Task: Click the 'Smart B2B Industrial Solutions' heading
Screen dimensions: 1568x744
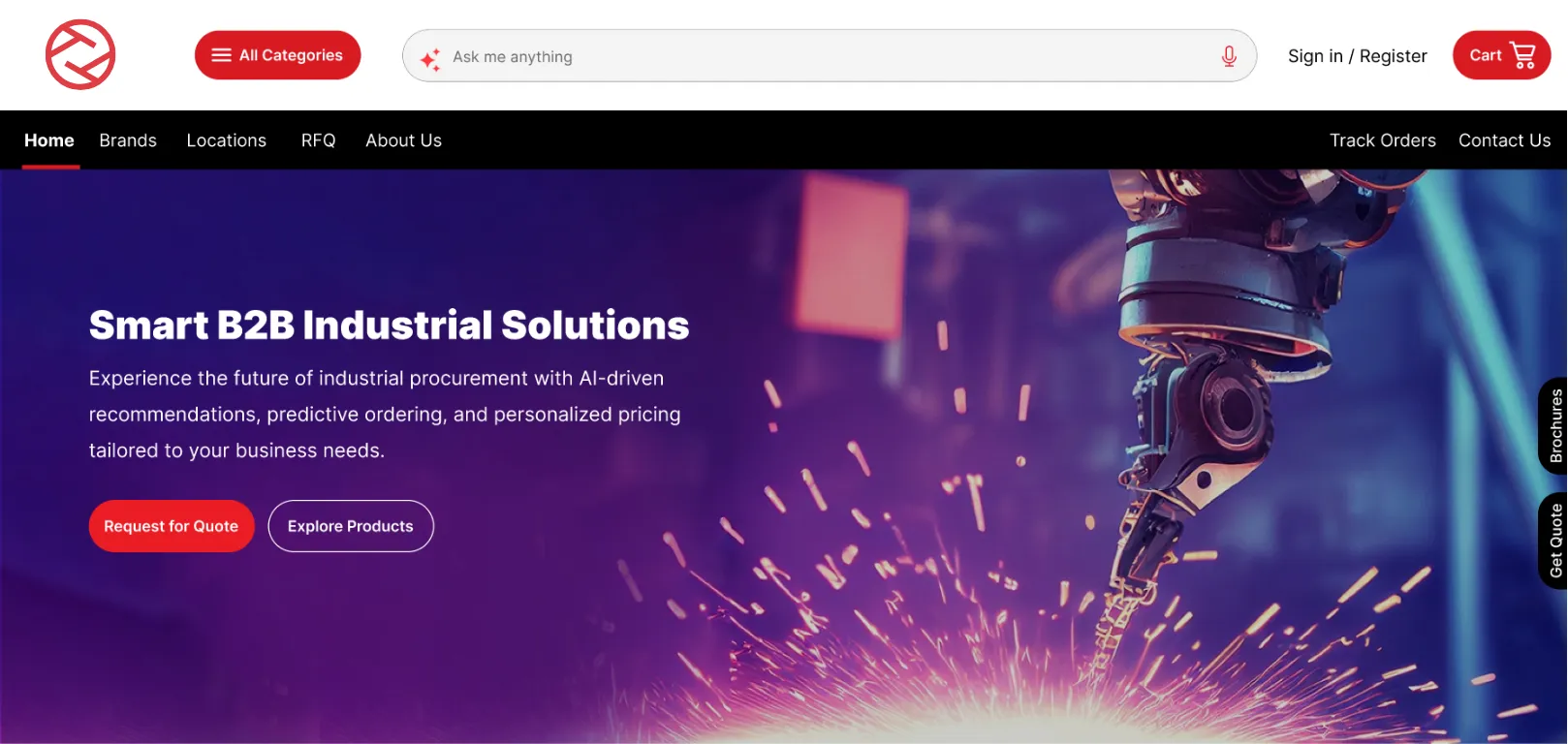Action: click(x=389, y=325)
